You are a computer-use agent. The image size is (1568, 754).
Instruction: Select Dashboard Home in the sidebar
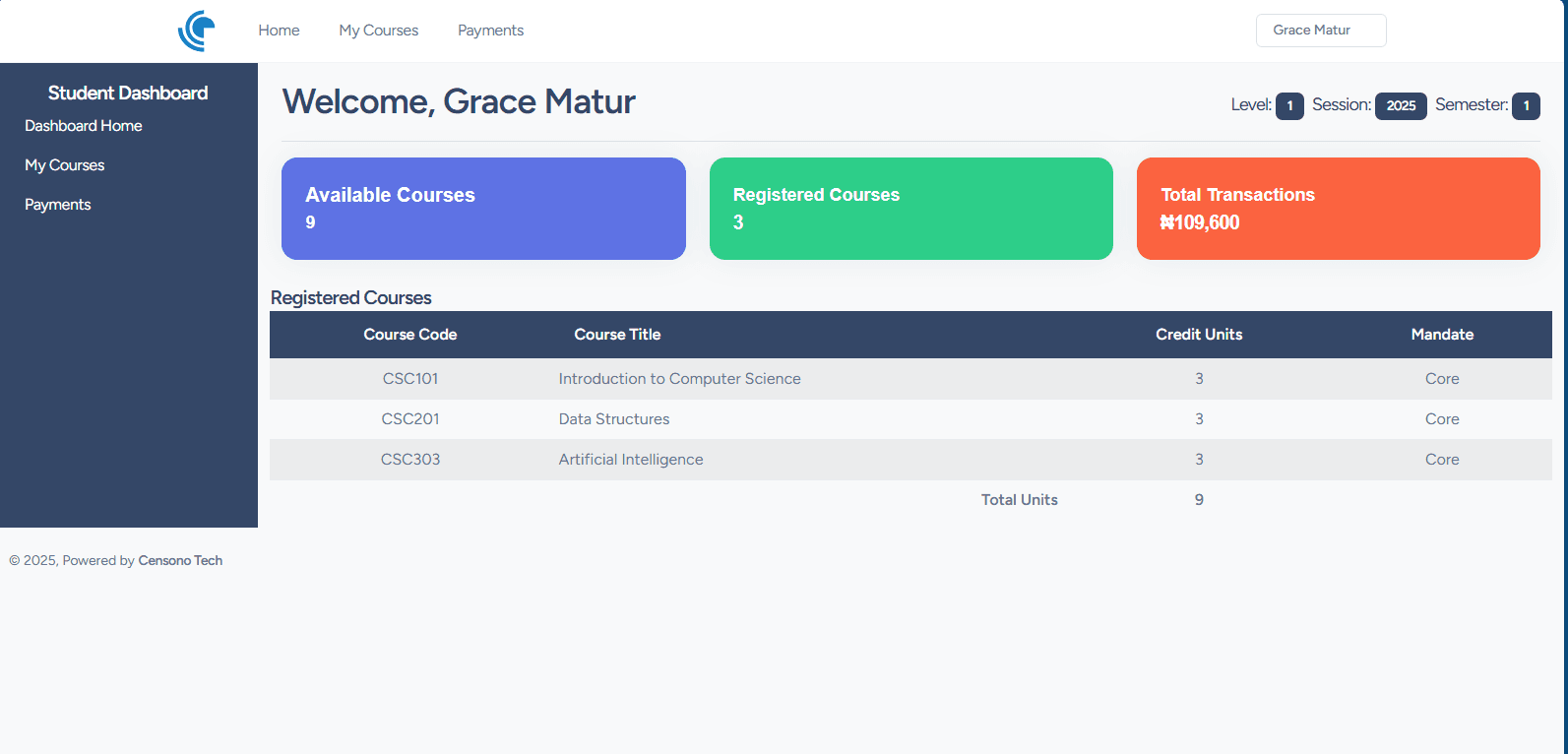click(x=84, y=126)
